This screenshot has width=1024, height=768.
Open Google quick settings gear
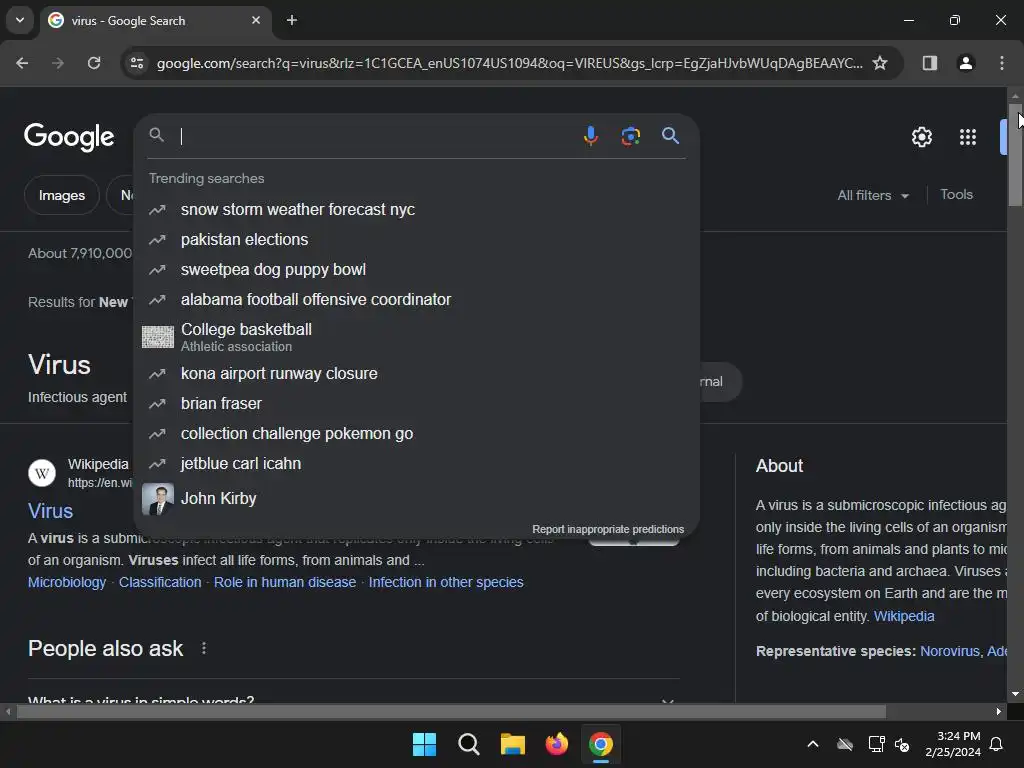(x=921, y=137)
